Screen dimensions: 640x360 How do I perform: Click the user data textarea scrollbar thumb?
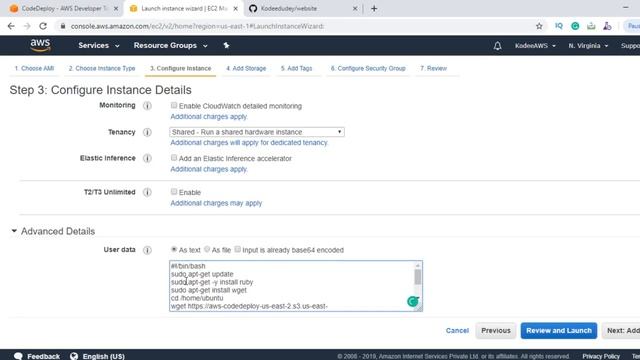tap(418, 277)
